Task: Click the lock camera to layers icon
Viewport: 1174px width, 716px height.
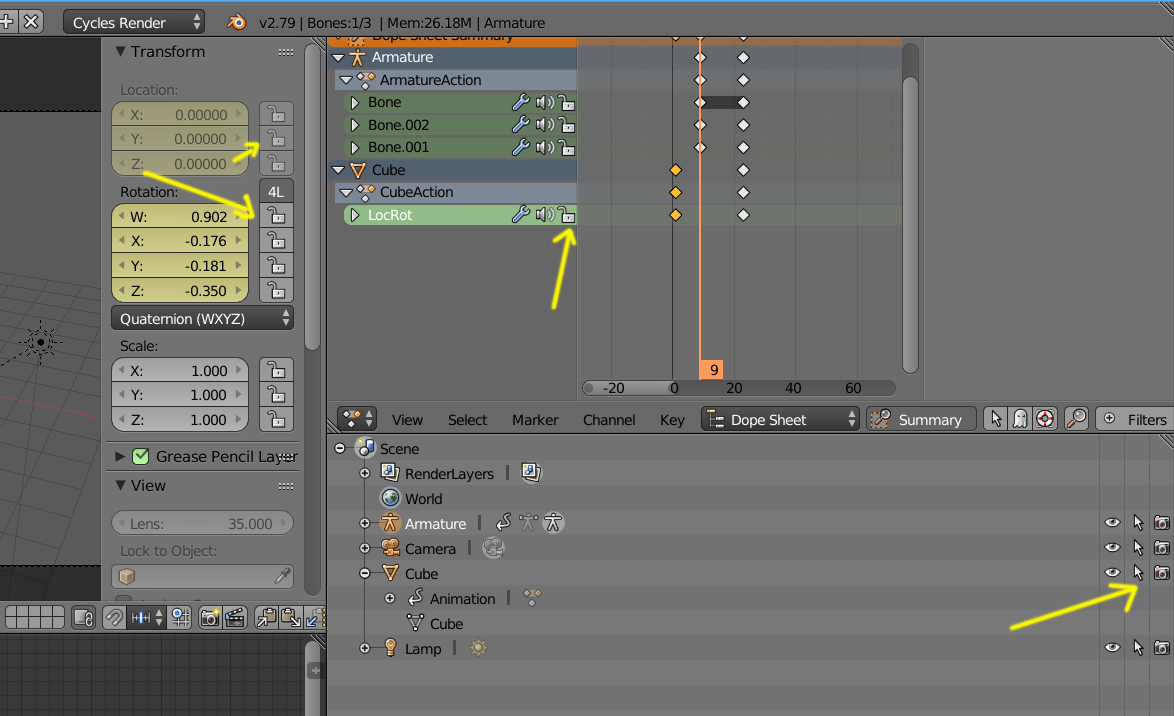Action: click(83, 617)
